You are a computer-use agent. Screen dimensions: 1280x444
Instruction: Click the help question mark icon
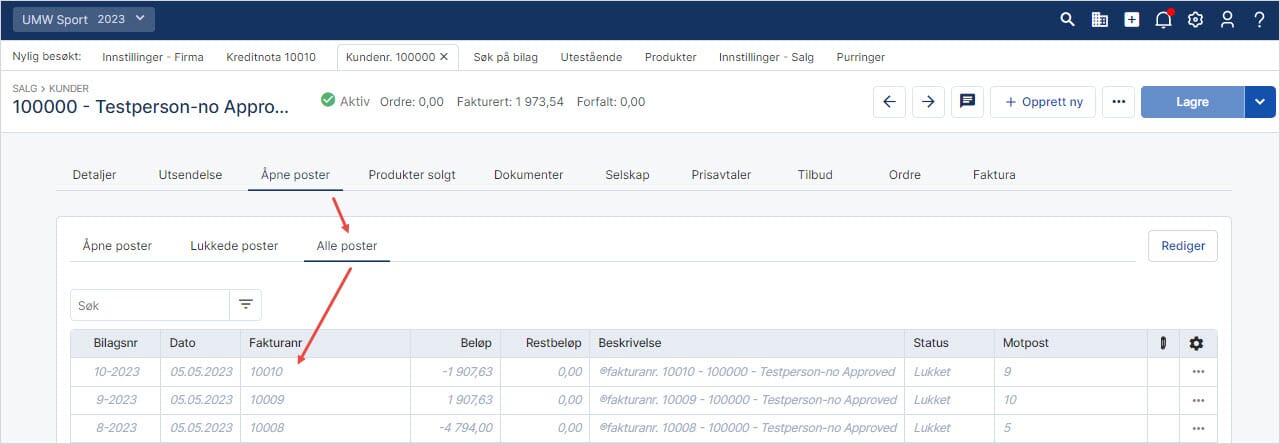tap(1259, 19)
